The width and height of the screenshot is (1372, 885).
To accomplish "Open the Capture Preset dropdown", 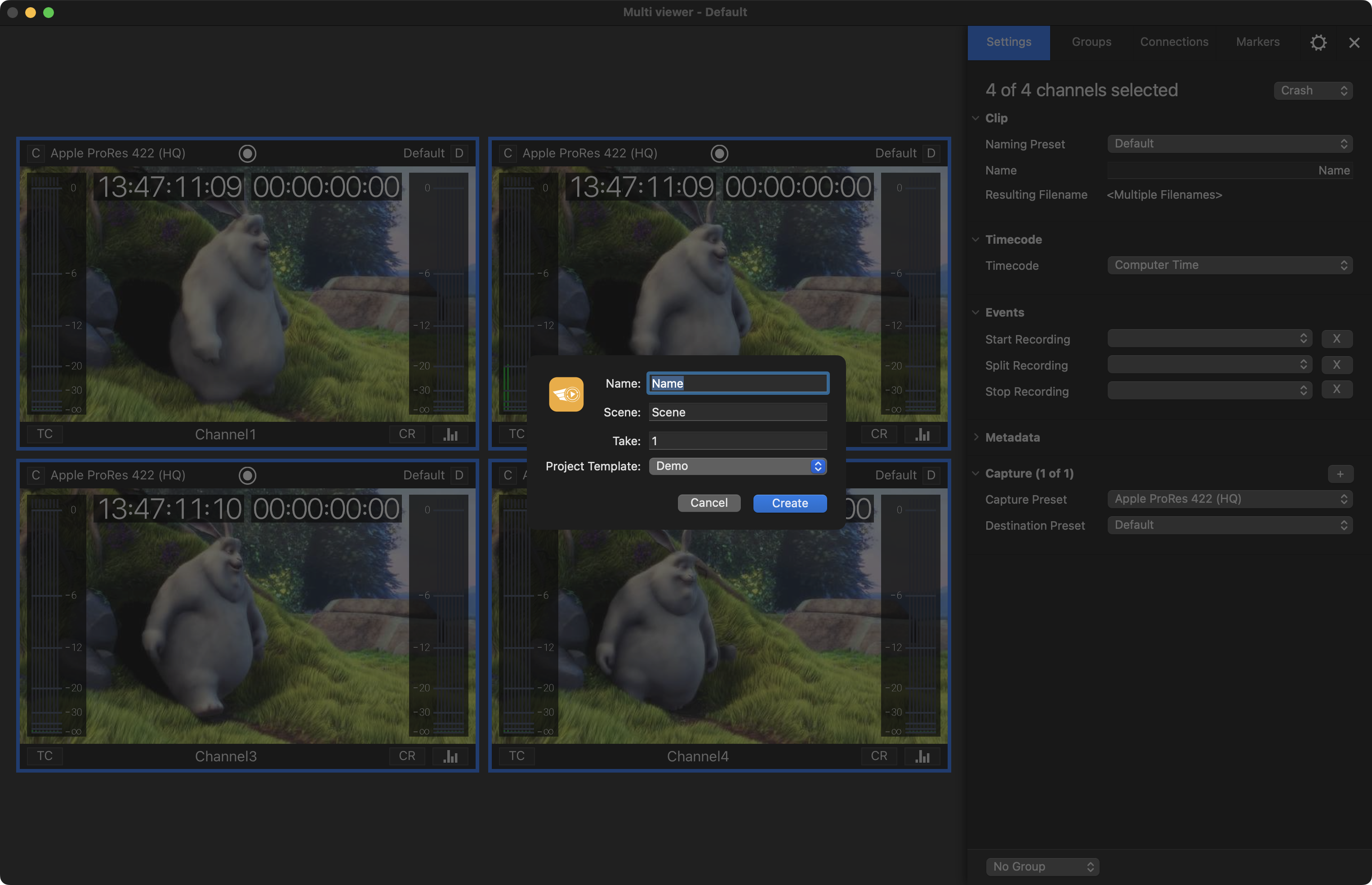I will point(1230,499).
